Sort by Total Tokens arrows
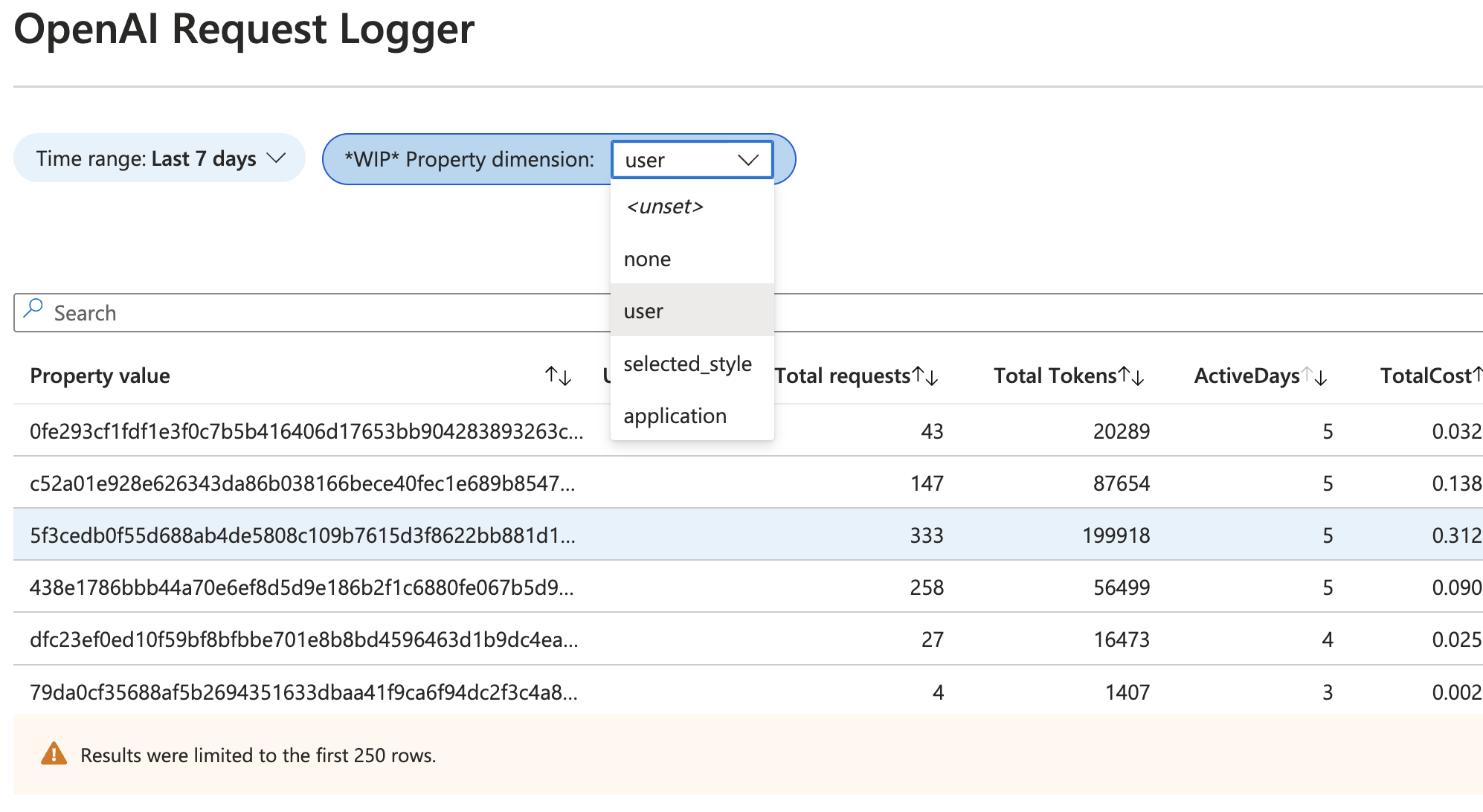The image size is (1483, 812). (x=1131, y=376)
